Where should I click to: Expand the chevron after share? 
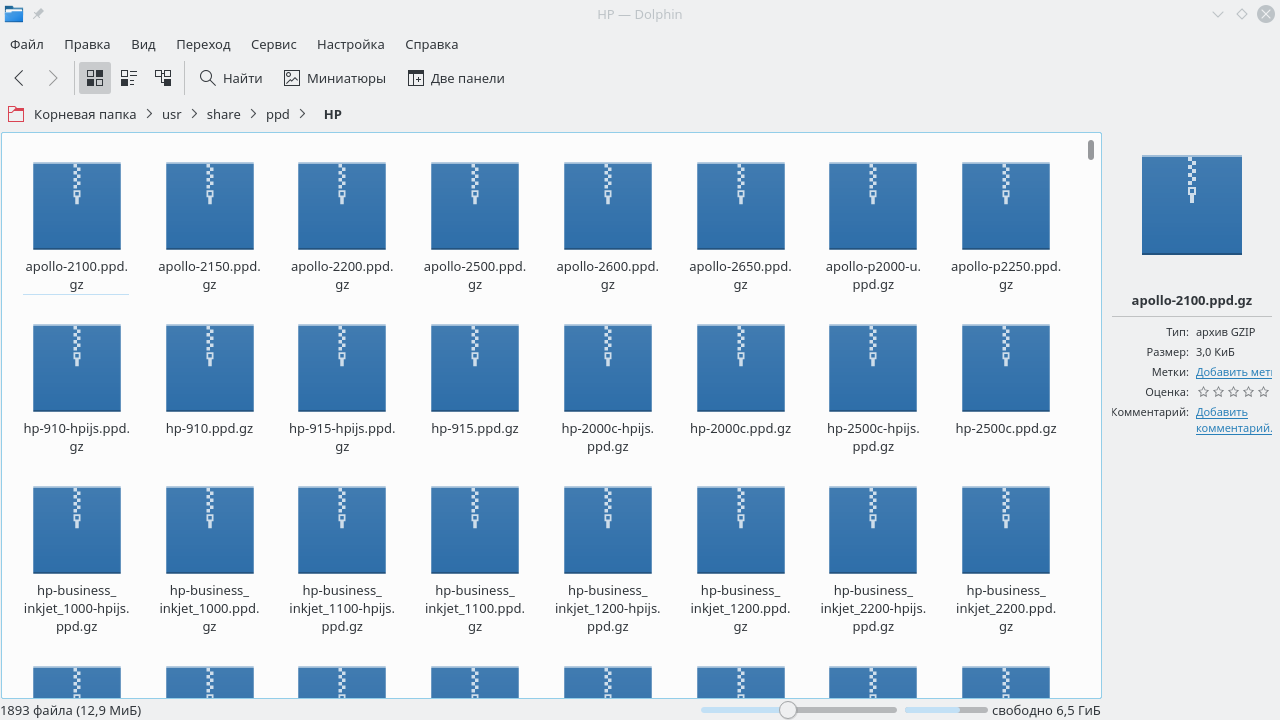tap(253, 114)
